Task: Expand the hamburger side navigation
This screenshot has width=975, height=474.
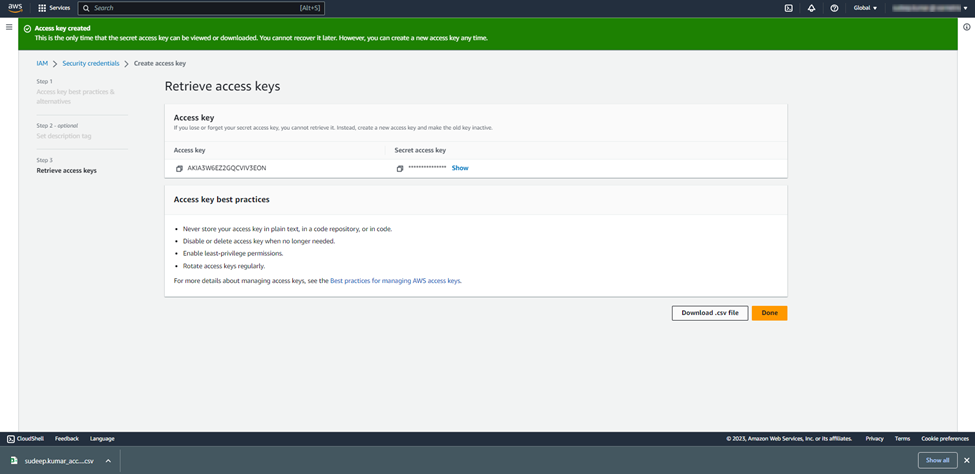Action: (x=9, y=27)
